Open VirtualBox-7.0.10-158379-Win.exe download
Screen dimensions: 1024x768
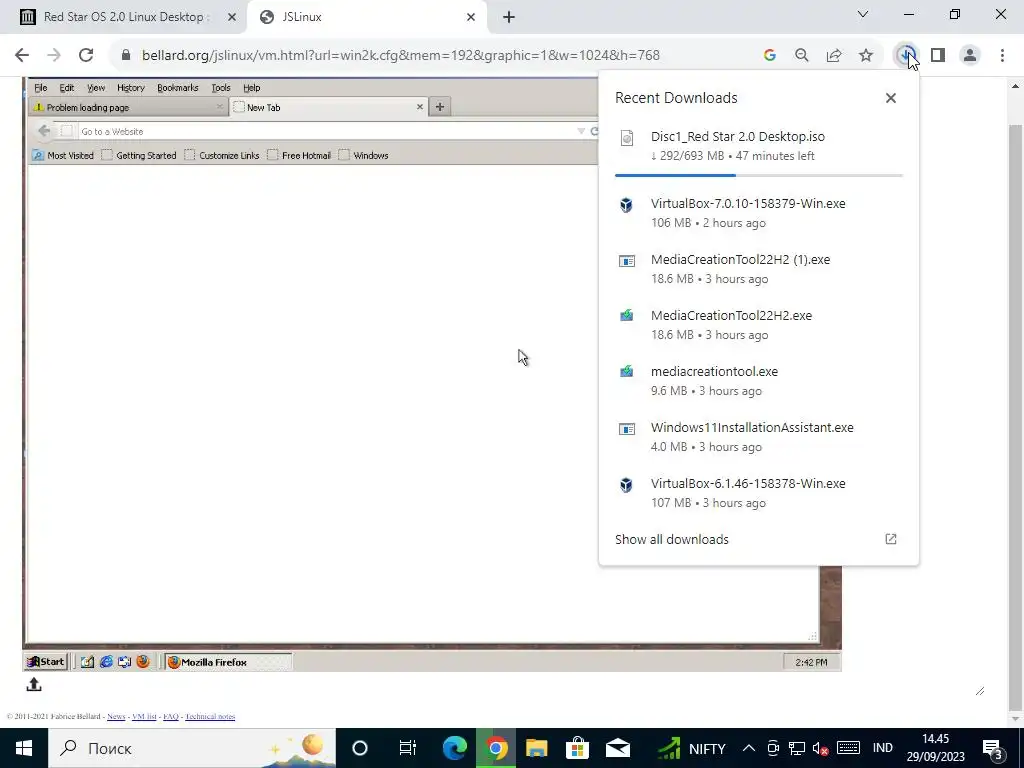tap(758, 213)
